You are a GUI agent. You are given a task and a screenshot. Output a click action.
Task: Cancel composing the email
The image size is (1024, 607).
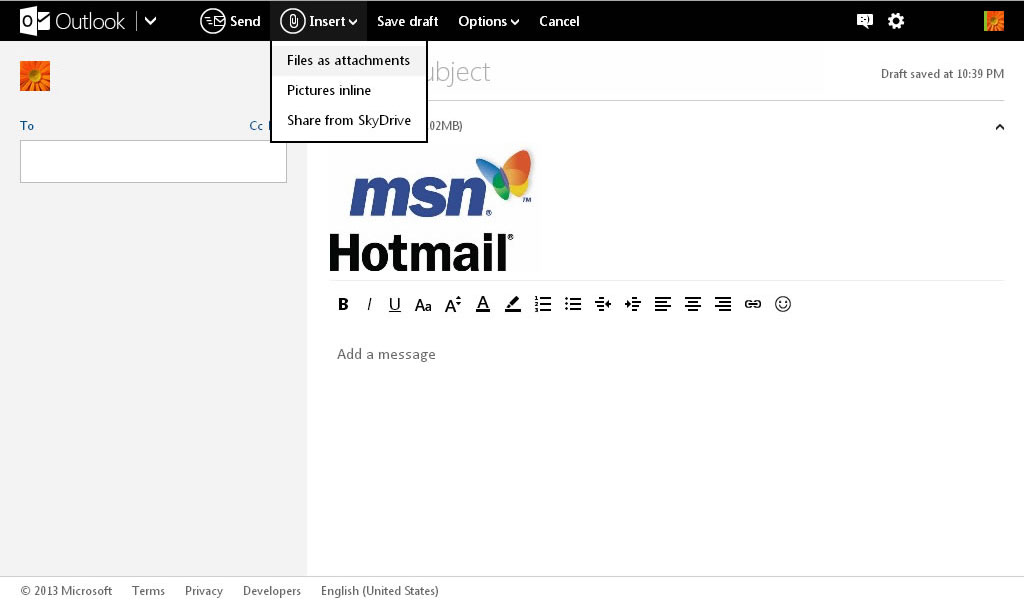pos(559,21)
